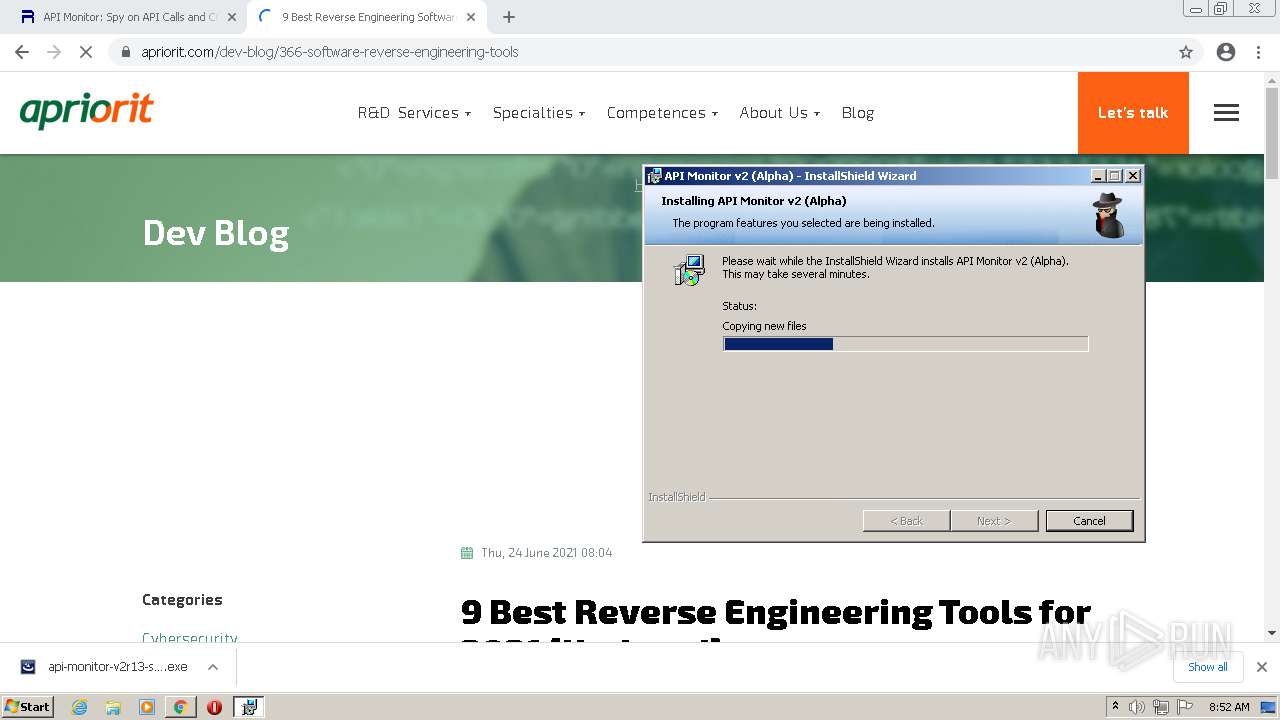Screen dimensions: 1280x720
Task: Open the site hamburger menu
Action: click(1226, 113)
